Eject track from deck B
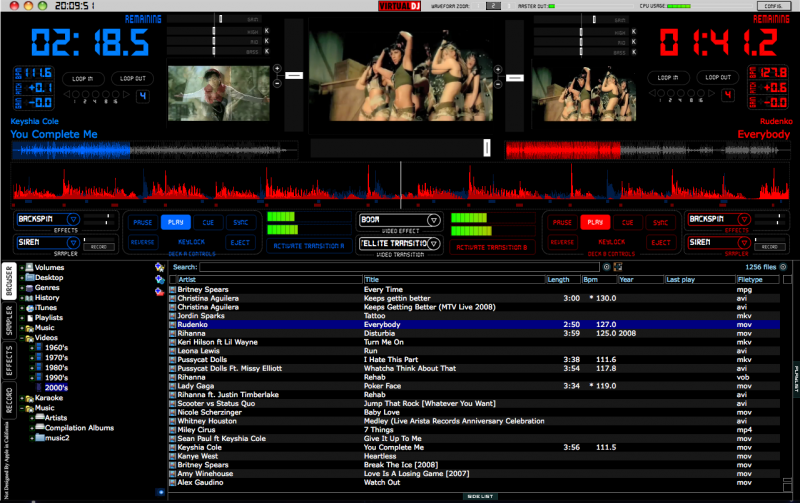800x503 pixels. tap(661, 243)
